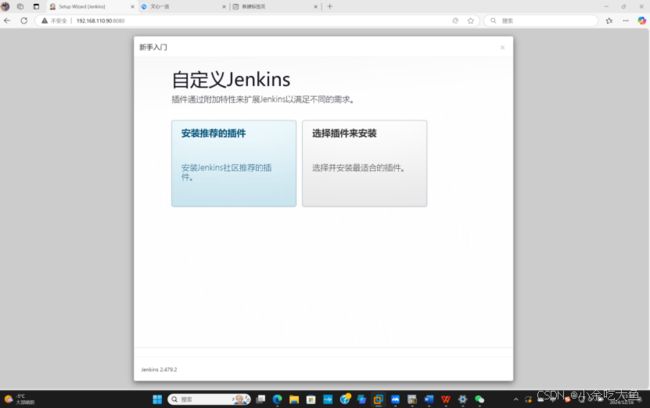
Task: Open the browser three-dots settings menu
Action: click(626, 20)
